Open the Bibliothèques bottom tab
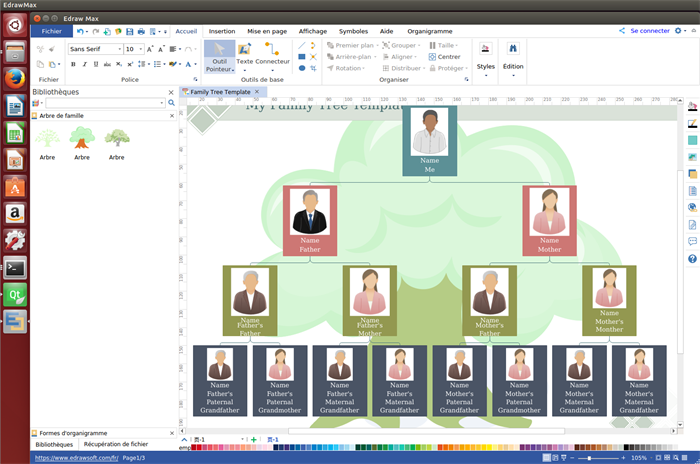This screenshot has height=464, width=700. [54, 444]
